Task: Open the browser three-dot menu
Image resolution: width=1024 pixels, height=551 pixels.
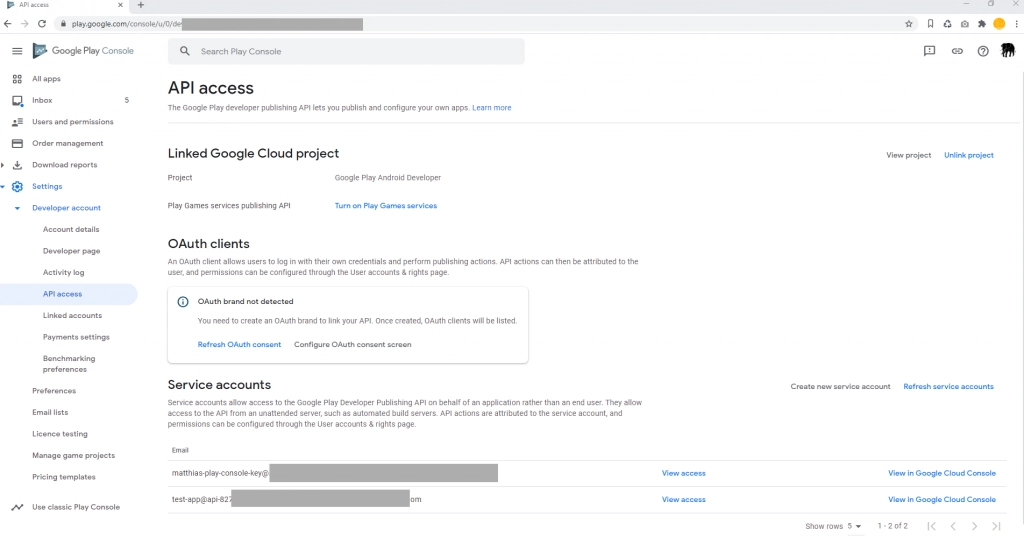Action: (1016, 24)
